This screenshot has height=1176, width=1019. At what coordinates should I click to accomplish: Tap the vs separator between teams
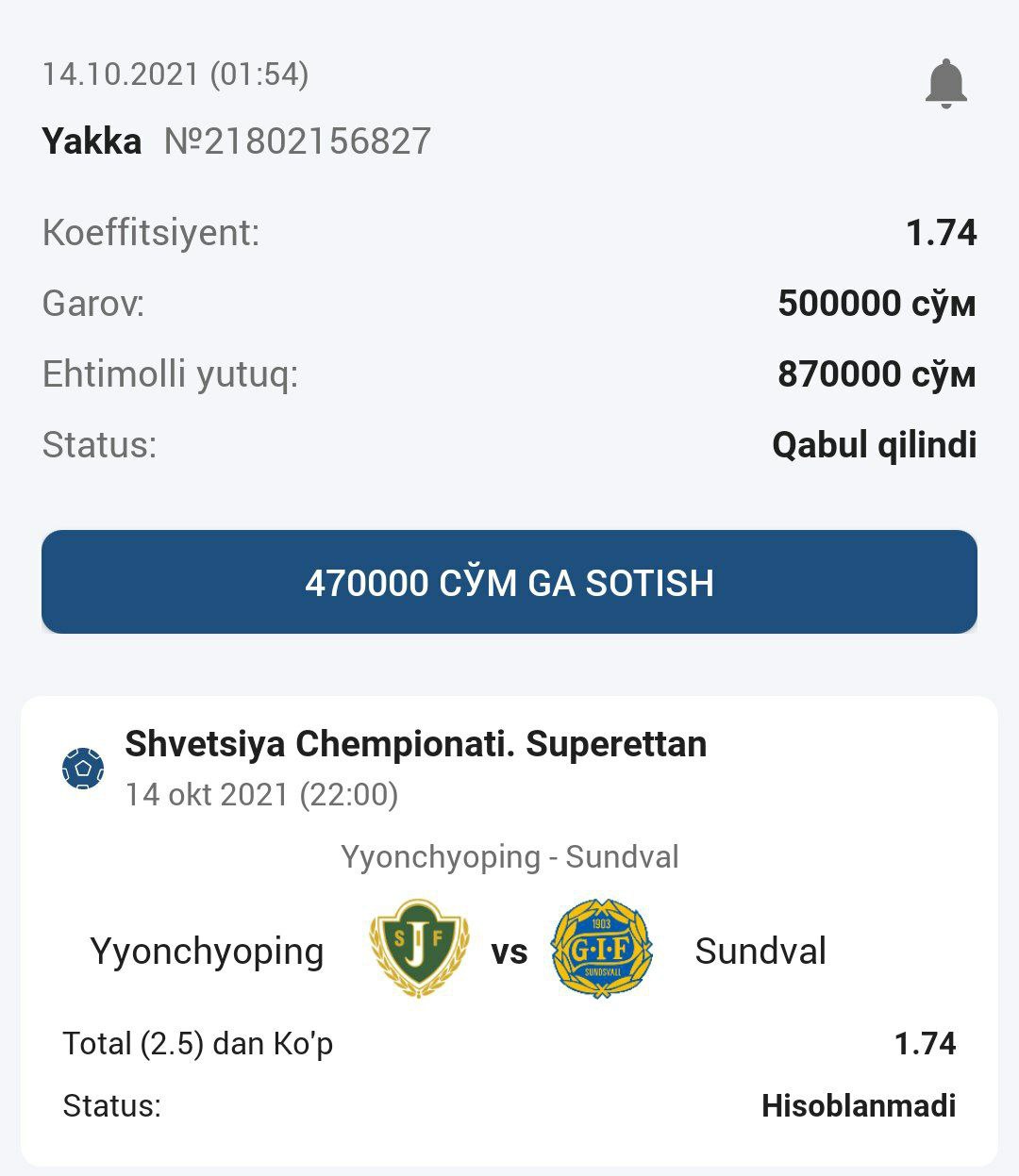coord(509,952)
